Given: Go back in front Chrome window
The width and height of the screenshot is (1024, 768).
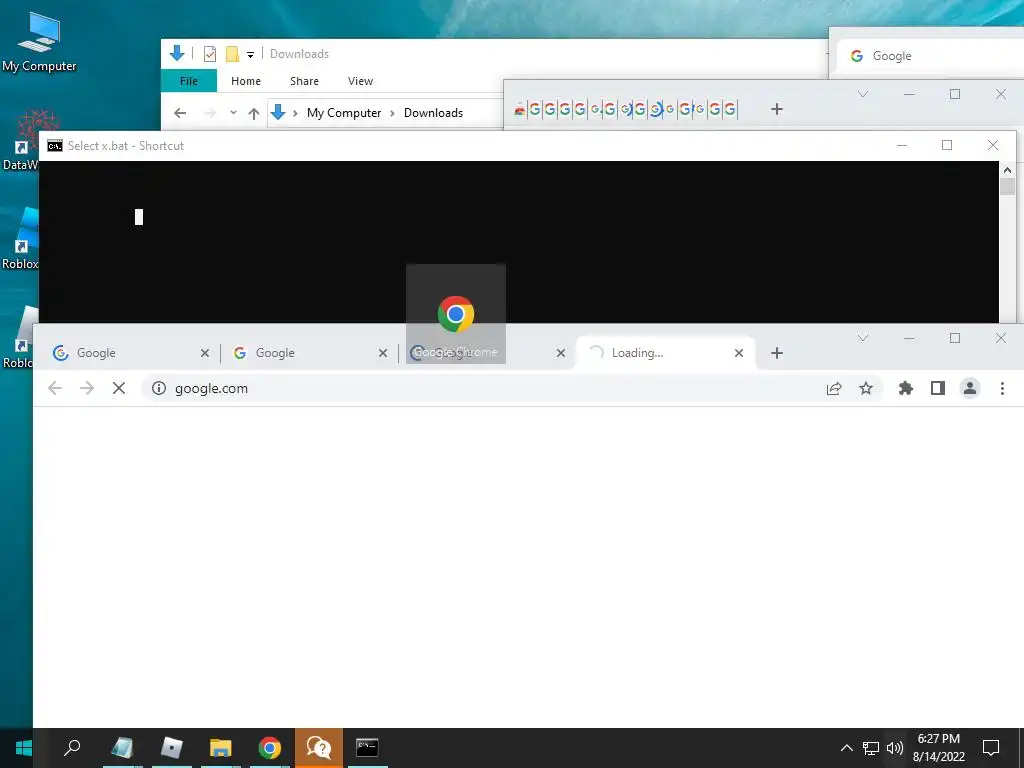Looking at the screenshot, I should (x=55, y=389).
